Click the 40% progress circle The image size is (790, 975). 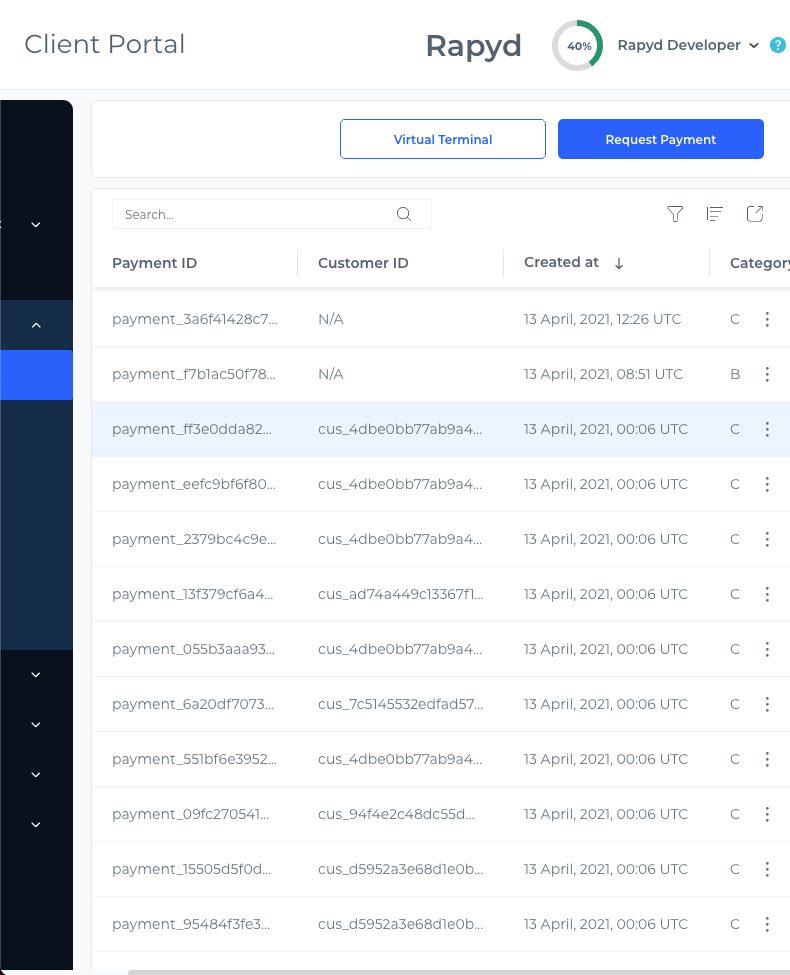[578, 45]
